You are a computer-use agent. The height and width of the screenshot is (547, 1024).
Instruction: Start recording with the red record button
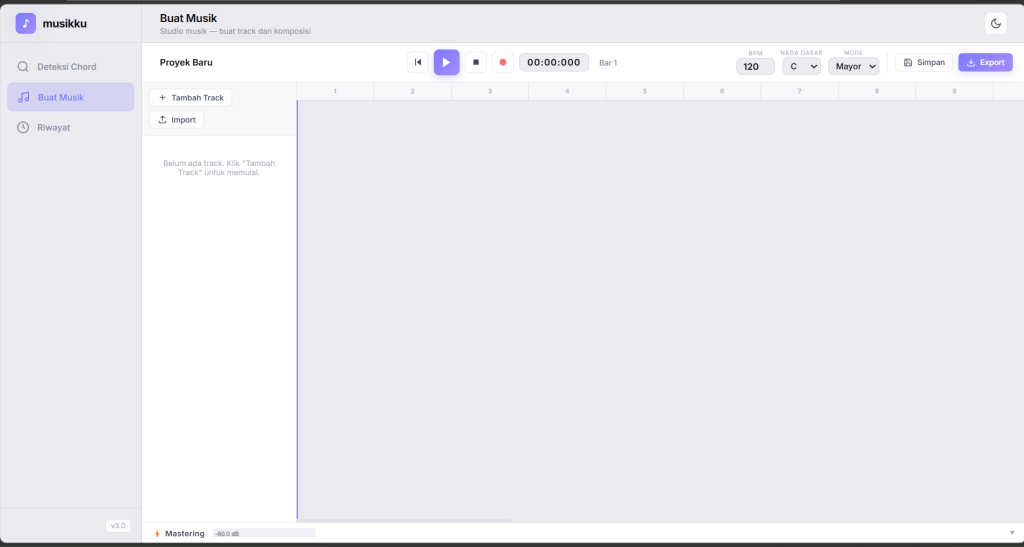click(x=503, y=62)
